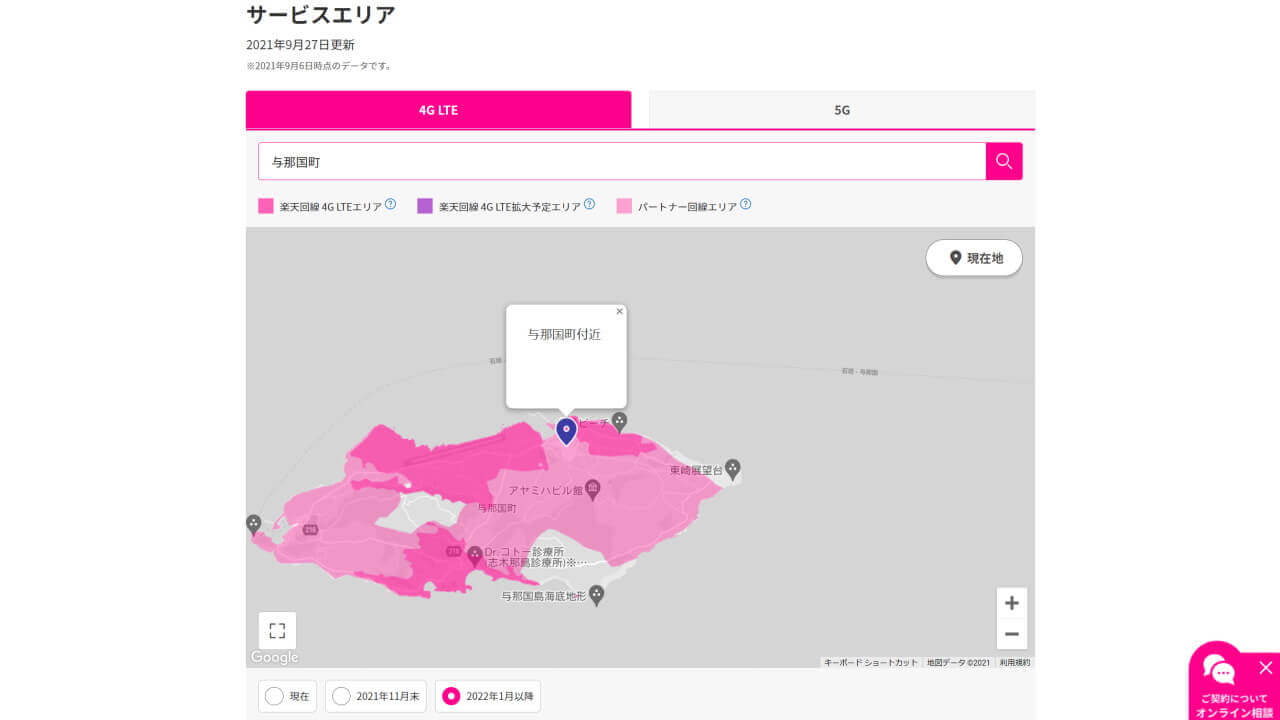Select the 4G LTE tab
The width and height of the screenshot is (1280, 720).
click(x=438, y=108)
